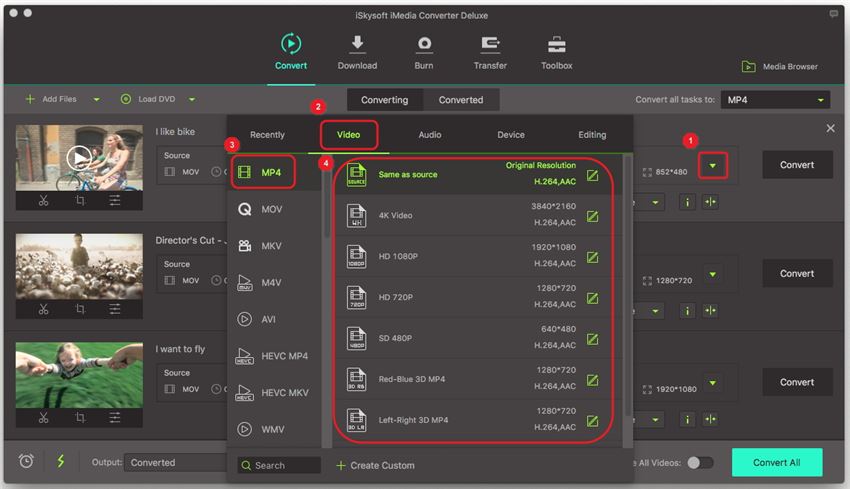Click Create Custom preset
The width and height of the screenshot is (850, 489).
[376, 465]
